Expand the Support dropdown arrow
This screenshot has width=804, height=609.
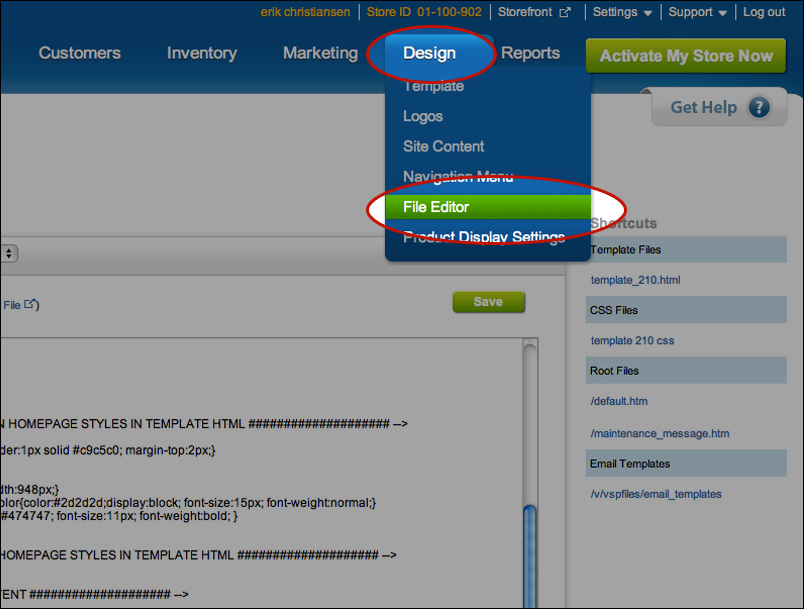[722, 13]
